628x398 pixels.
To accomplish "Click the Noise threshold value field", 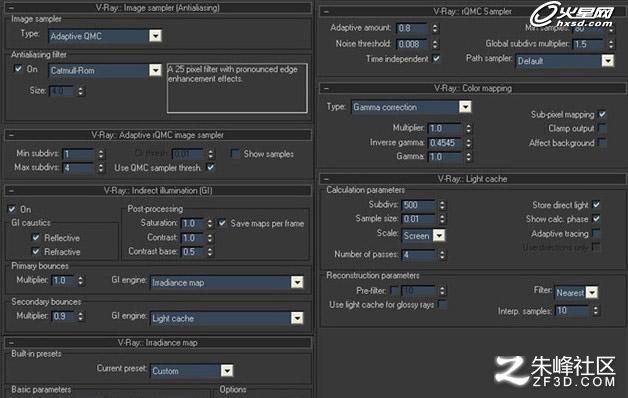I will (x=413, y=44).
